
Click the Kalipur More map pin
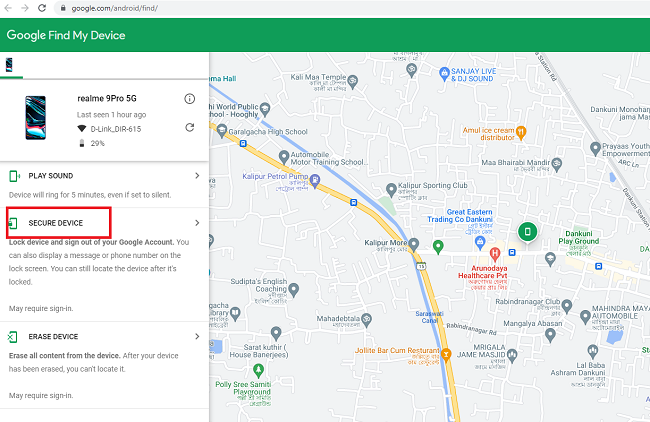tap(413, 245)
